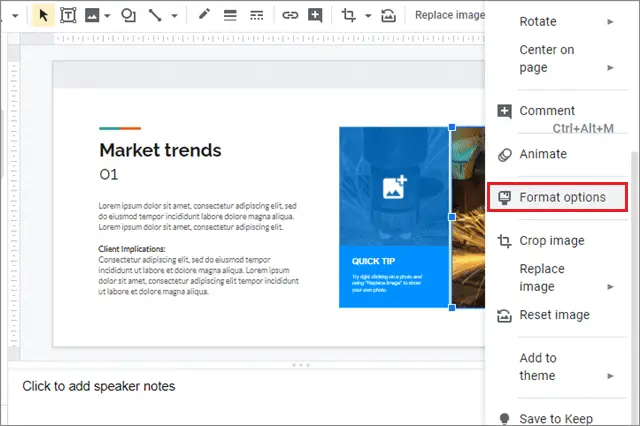Click the Insert link icon
The image size is (640, 426).
click(x=290, y=16)
